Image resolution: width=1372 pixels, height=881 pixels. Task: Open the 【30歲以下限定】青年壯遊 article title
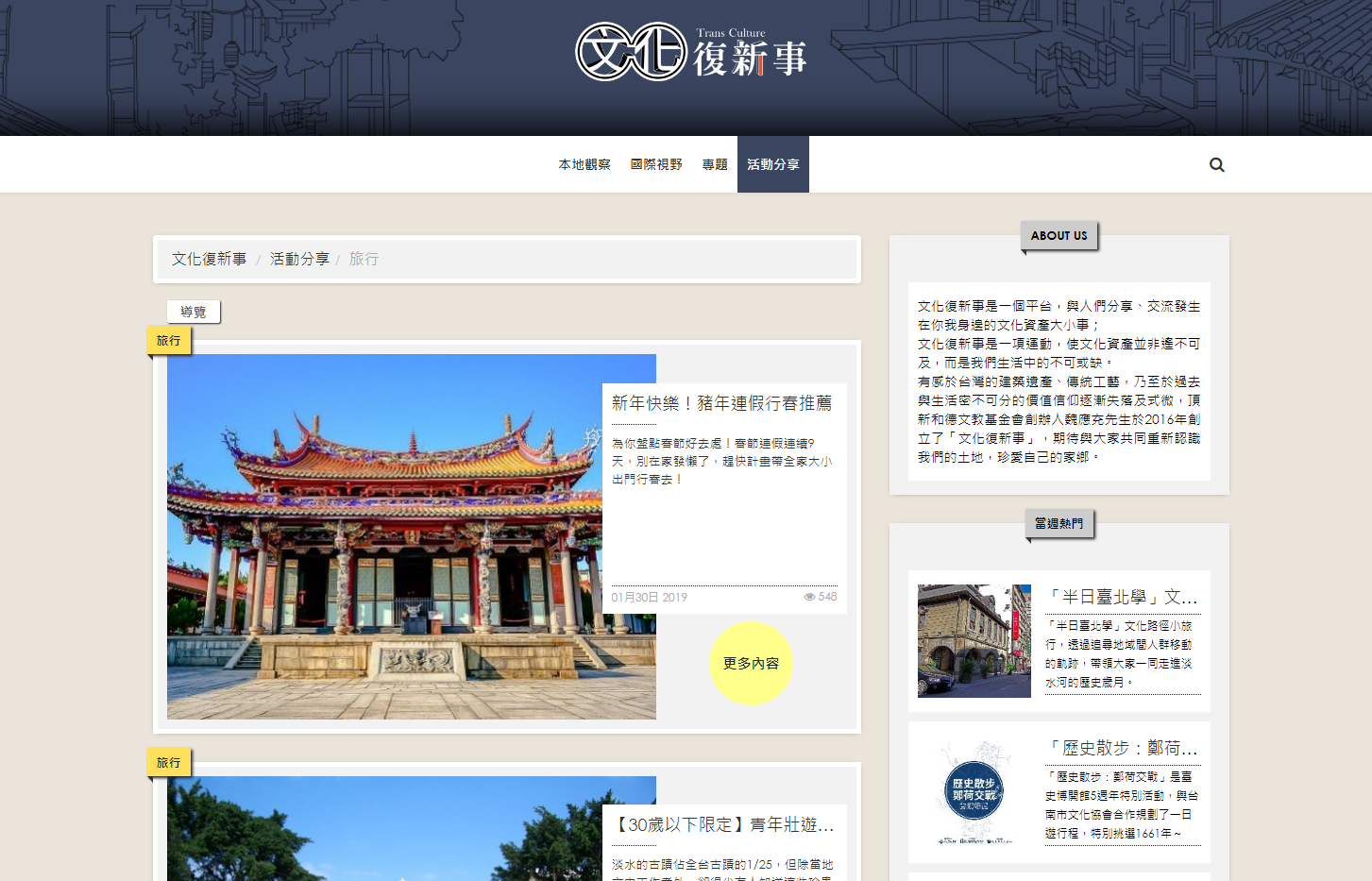pos(723,824)
